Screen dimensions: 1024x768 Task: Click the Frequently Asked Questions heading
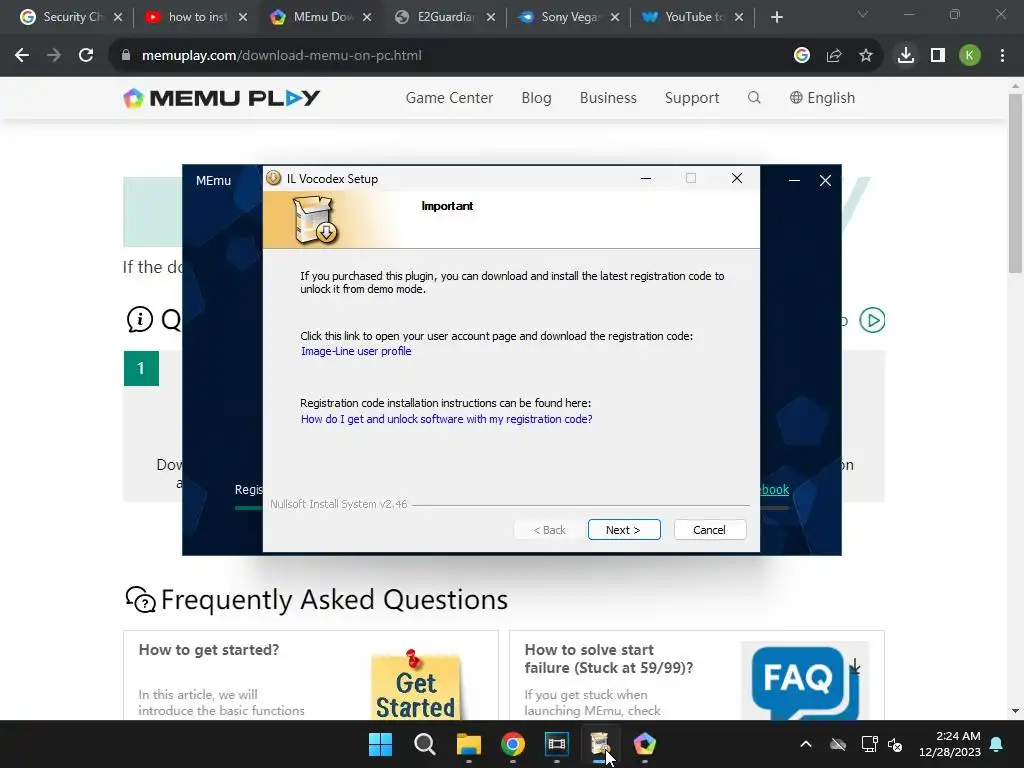click(x=334, y=600)
